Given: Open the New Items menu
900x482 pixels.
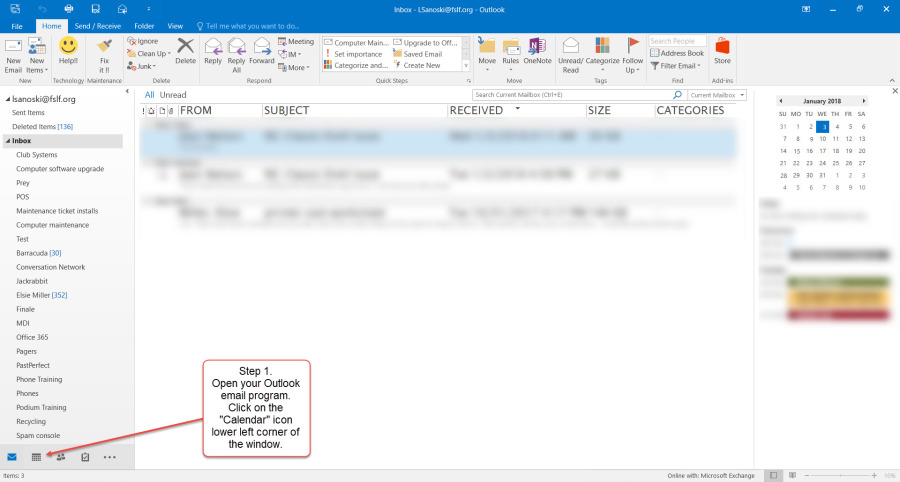Looking at the screenshot, I should tap(36, 56).
